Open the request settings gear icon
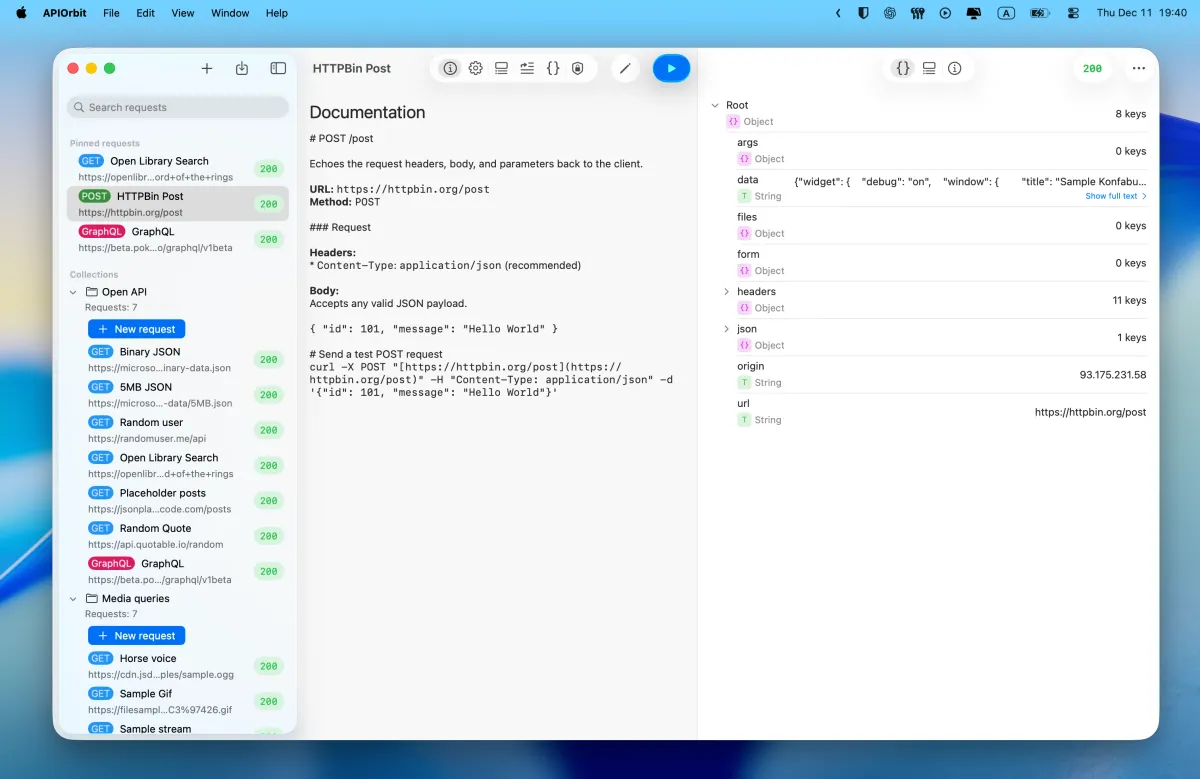Viewport: 1200px width, 779px height. pyautogui.click(x=475, y=68)
